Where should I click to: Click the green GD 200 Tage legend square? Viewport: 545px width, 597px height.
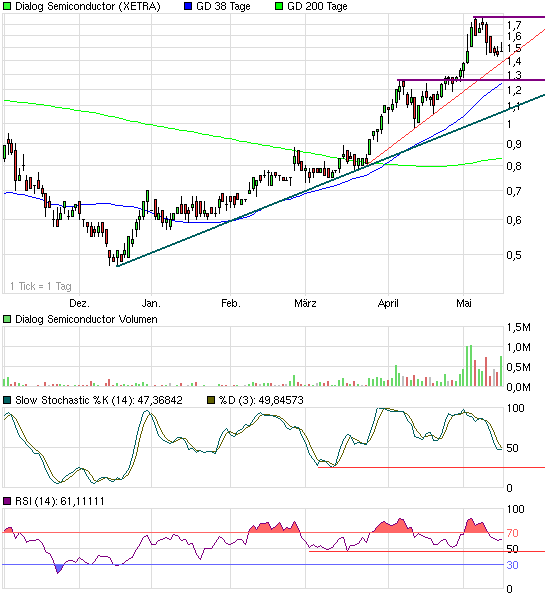pos(279,6)
